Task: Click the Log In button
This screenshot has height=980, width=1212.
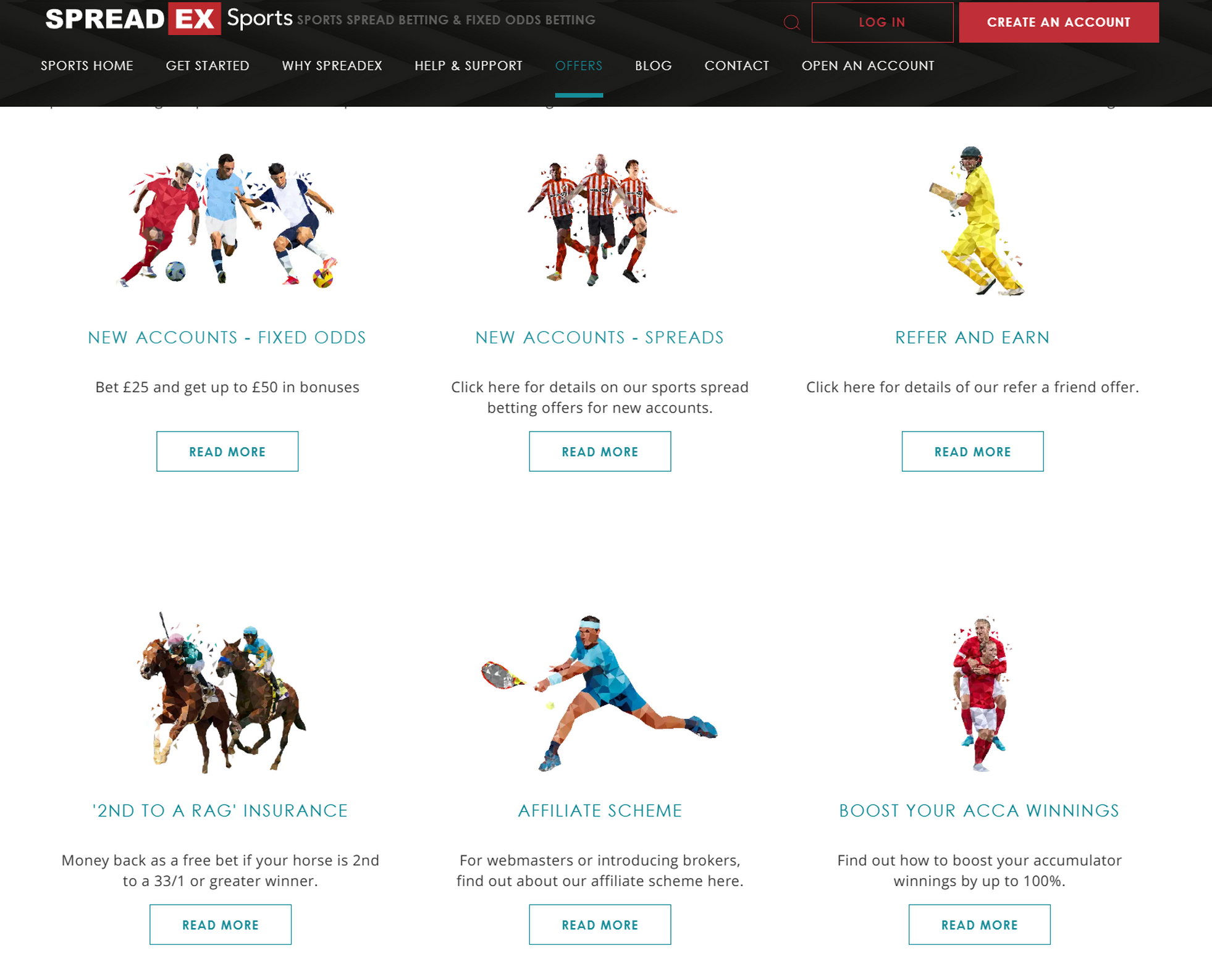Action: (882, 22)
